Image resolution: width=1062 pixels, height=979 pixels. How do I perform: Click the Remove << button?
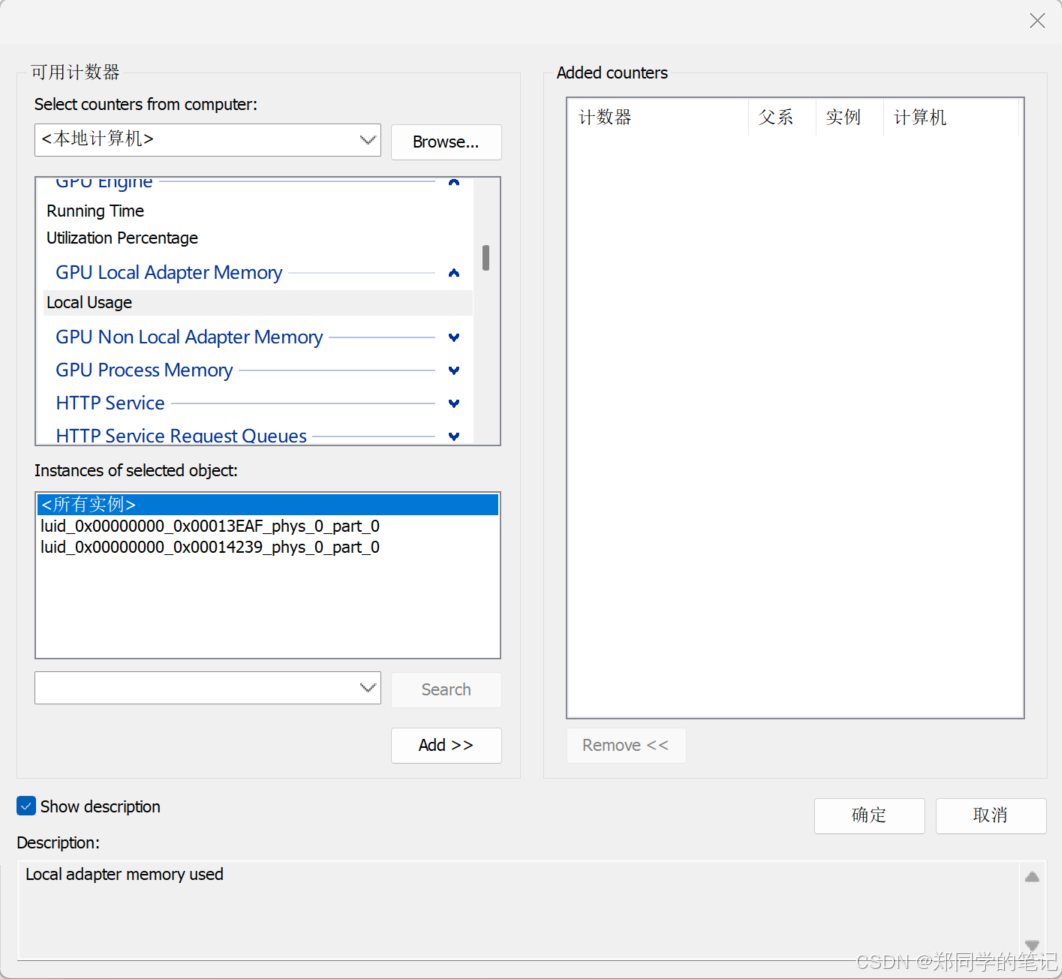(625, 745)
